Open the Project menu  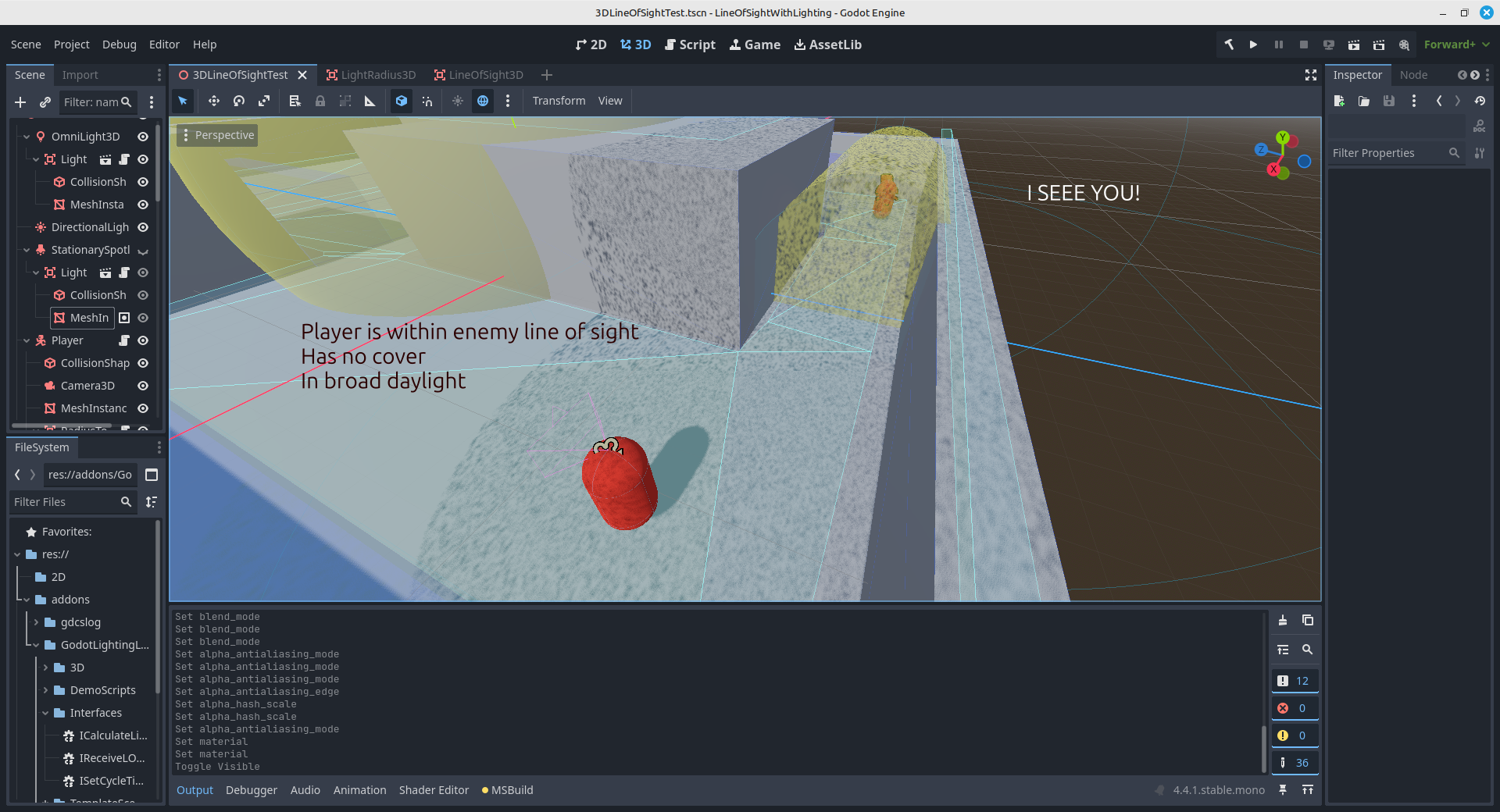point(72,45)
